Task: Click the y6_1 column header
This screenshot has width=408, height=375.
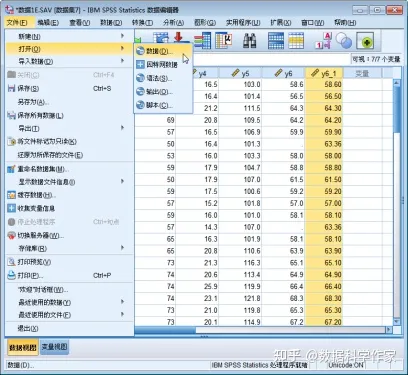Action: [324, 73]
